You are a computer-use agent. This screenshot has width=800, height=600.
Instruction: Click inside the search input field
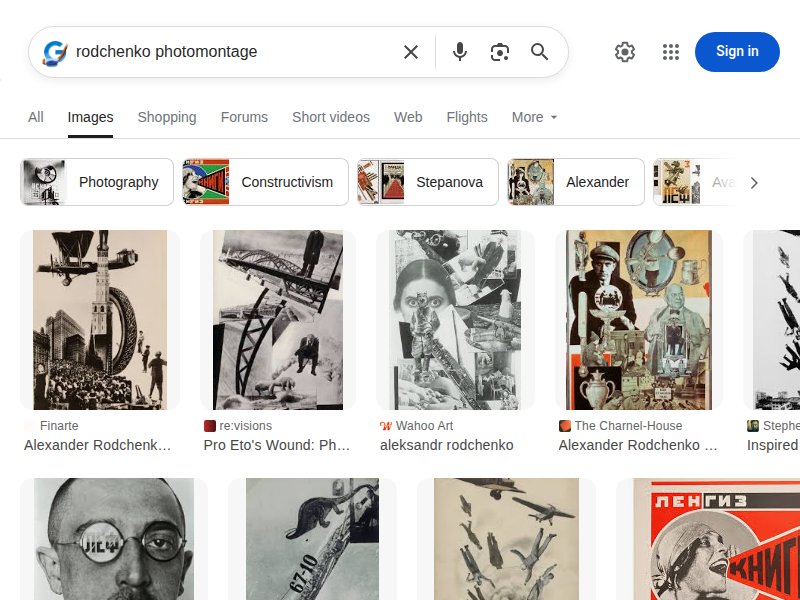[x=230, y=51]
